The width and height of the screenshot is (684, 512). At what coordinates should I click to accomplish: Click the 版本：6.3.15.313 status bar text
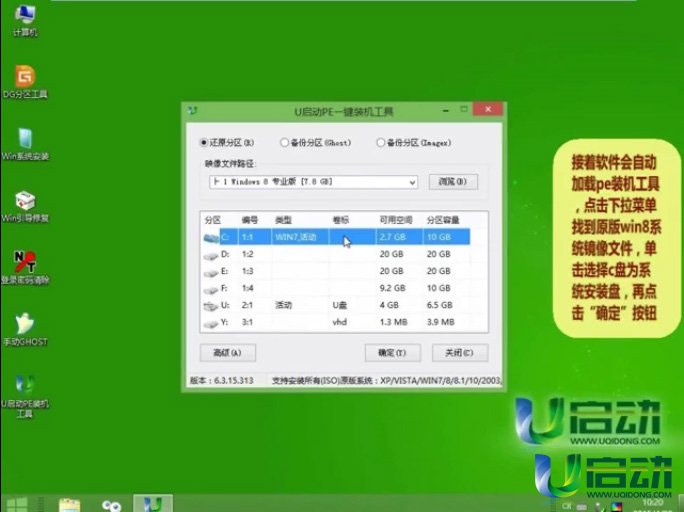222,381
